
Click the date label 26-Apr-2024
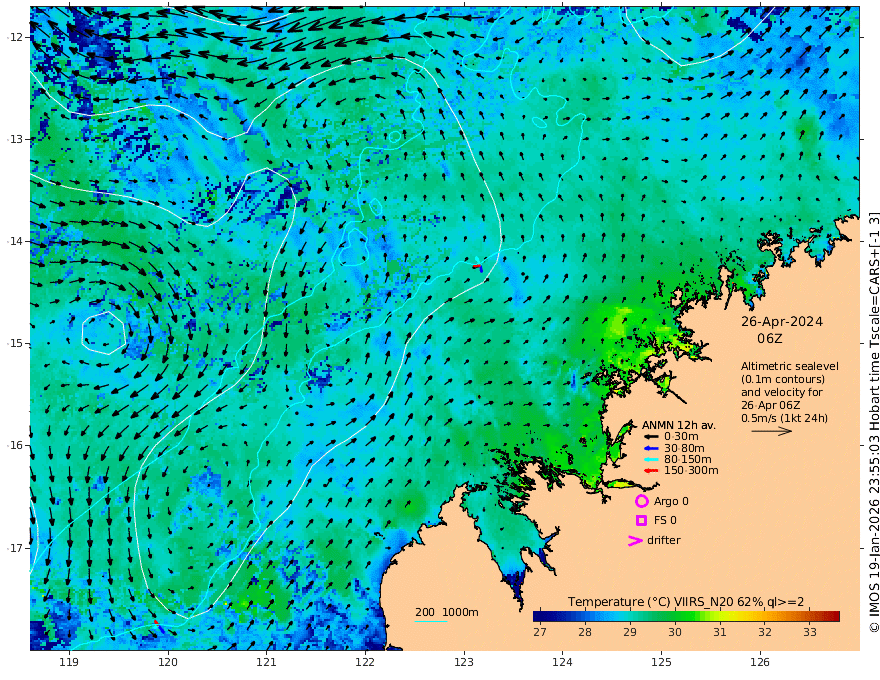click(x=782, y=322)
